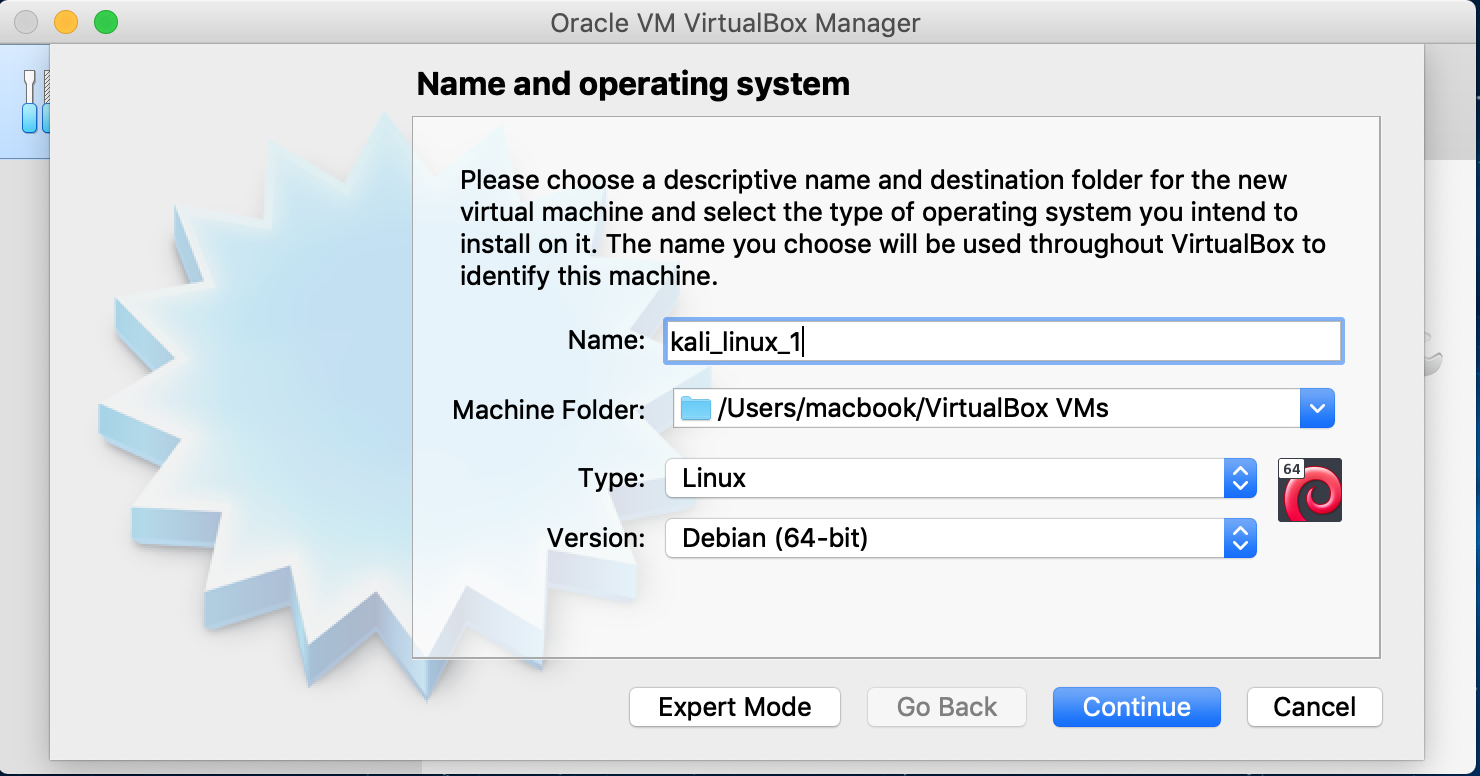Click the Version: label
1480x776 pixels.
[597, 538]
